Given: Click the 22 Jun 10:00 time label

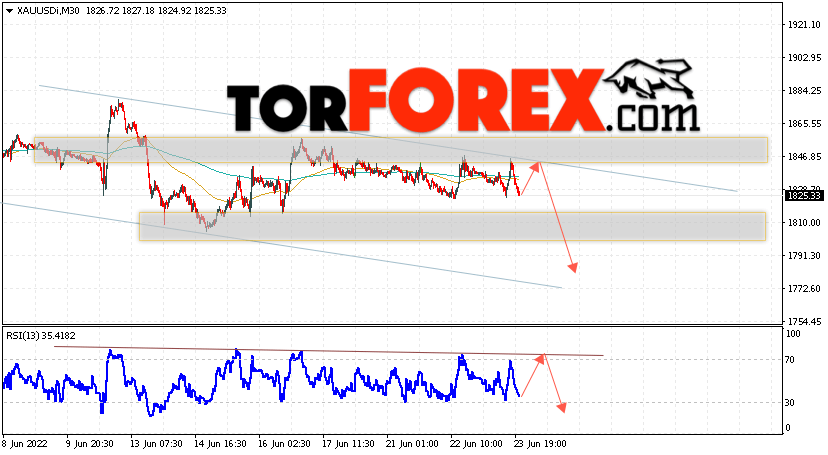Looking at the screenshot, I should tap(476, 444).
